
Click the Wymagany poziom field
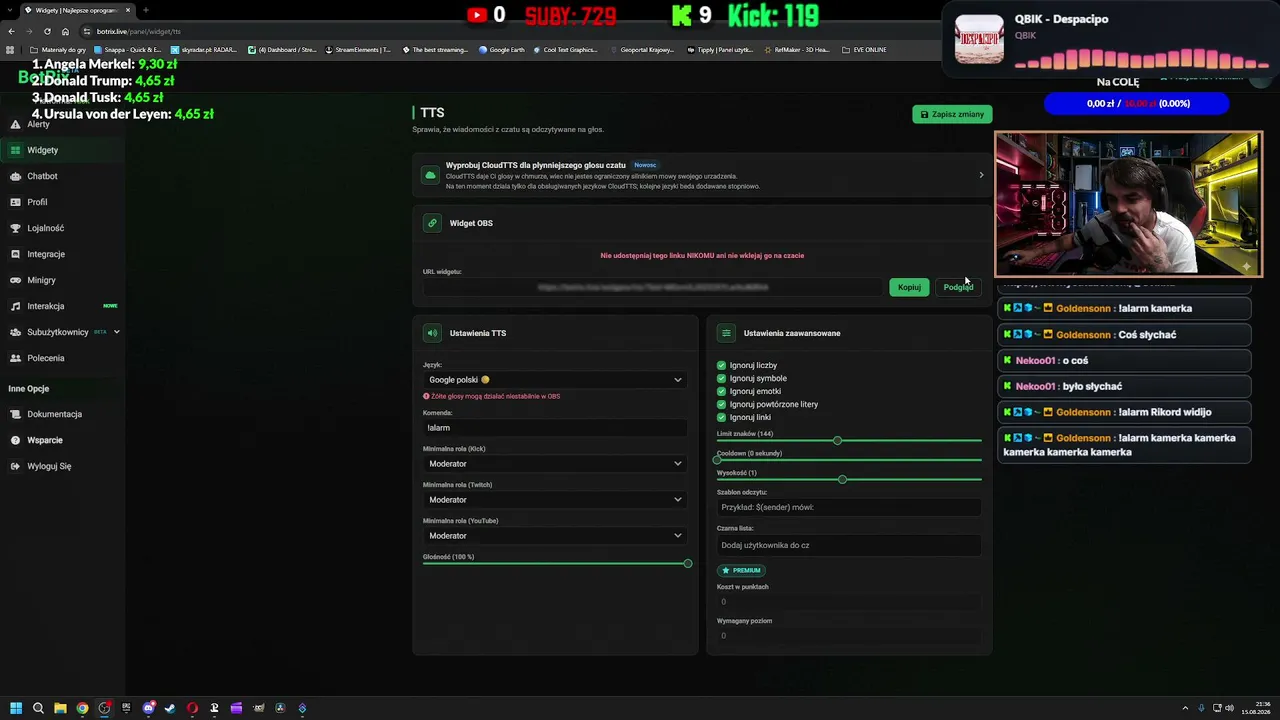point(849,636)
